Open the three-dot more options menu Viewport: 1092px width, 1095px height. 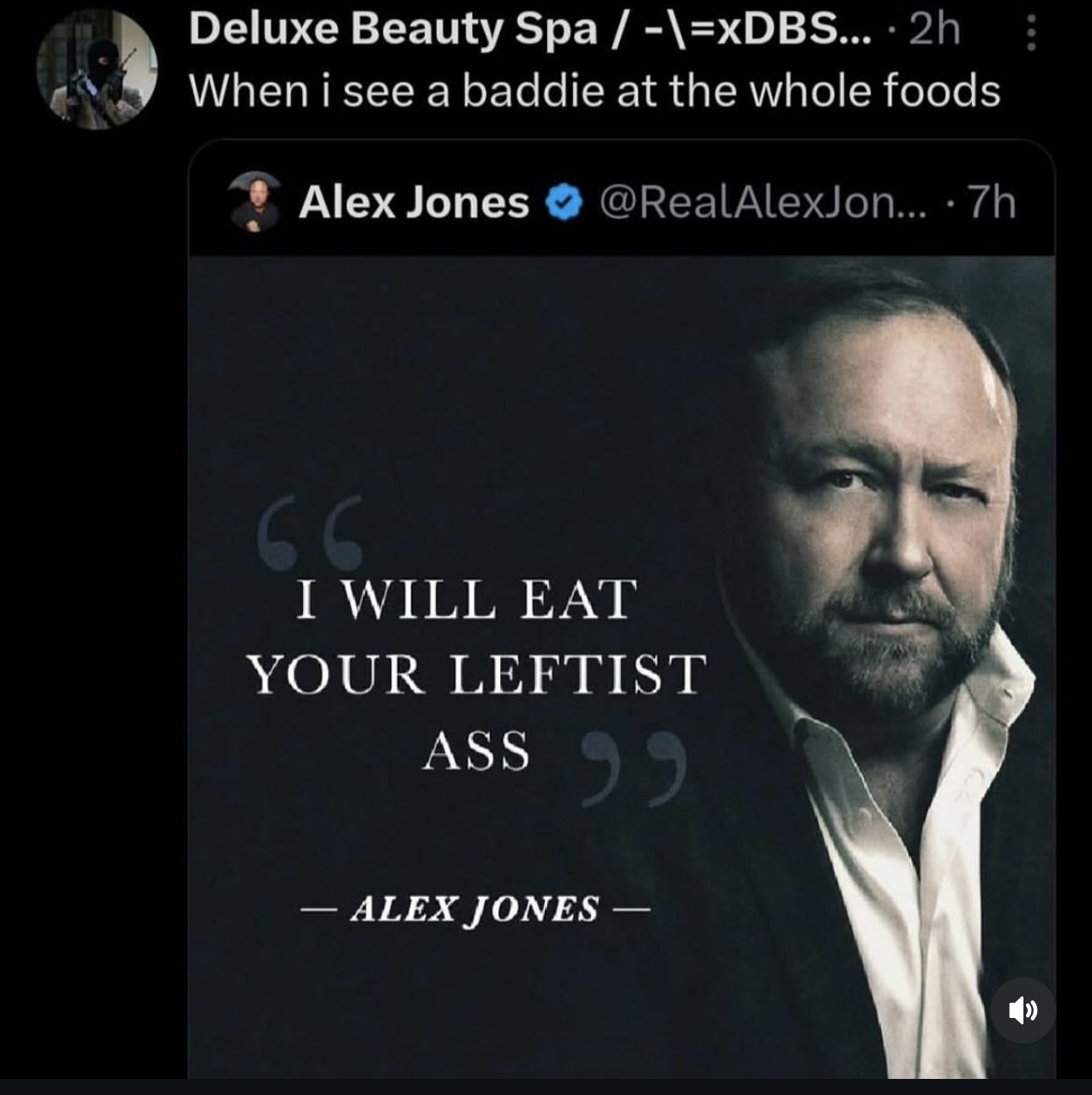tap(1030, 30)
